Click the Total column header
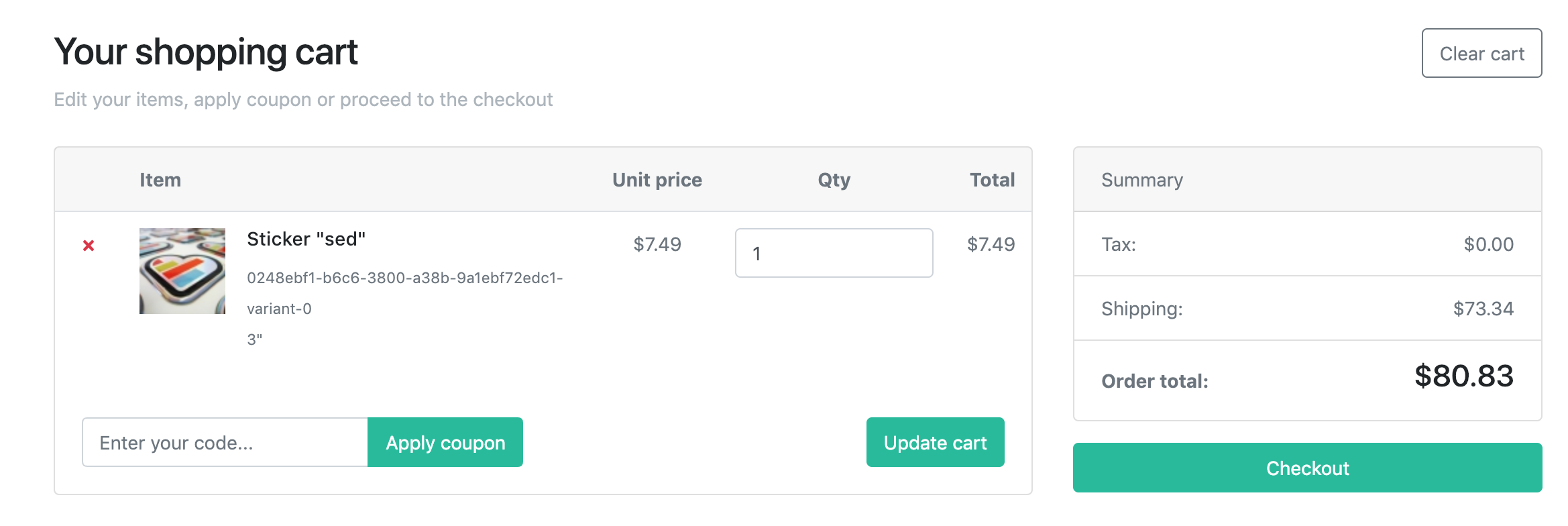Image resolution: width=1568 pixels, height=526 pixels. (992, 180)
